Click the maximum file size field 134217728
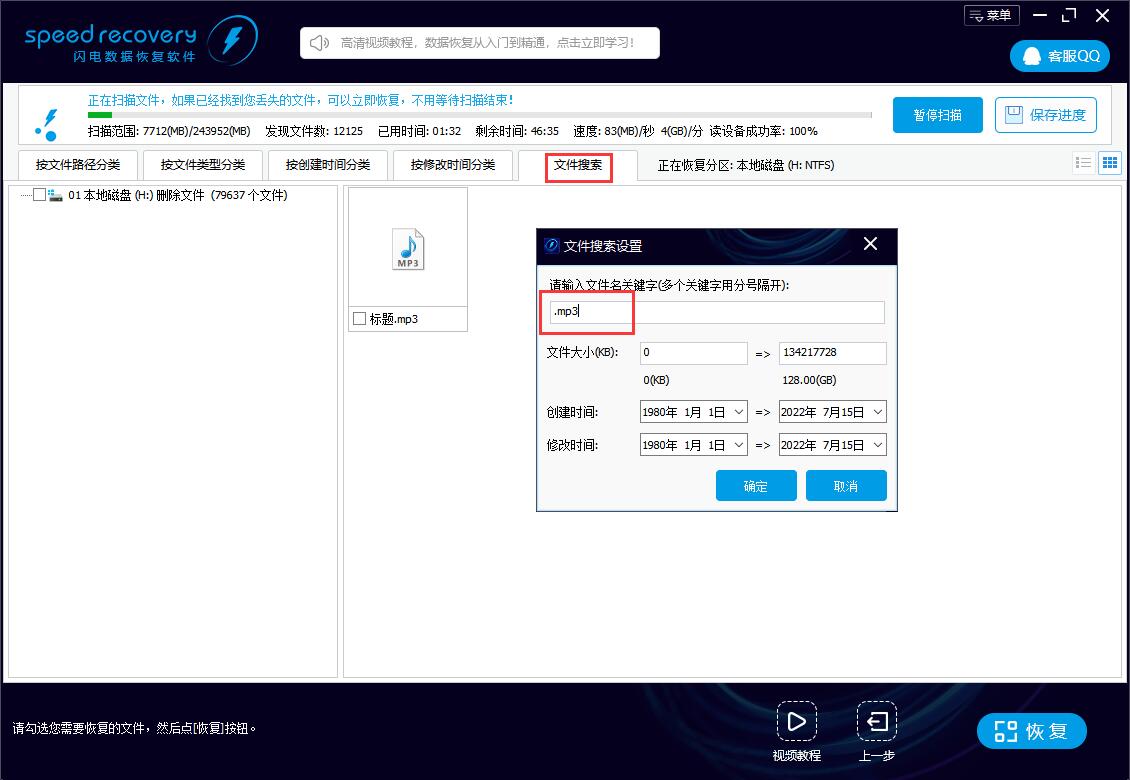The height and width of the screenshot is (780, 1130). coord(832,353)
